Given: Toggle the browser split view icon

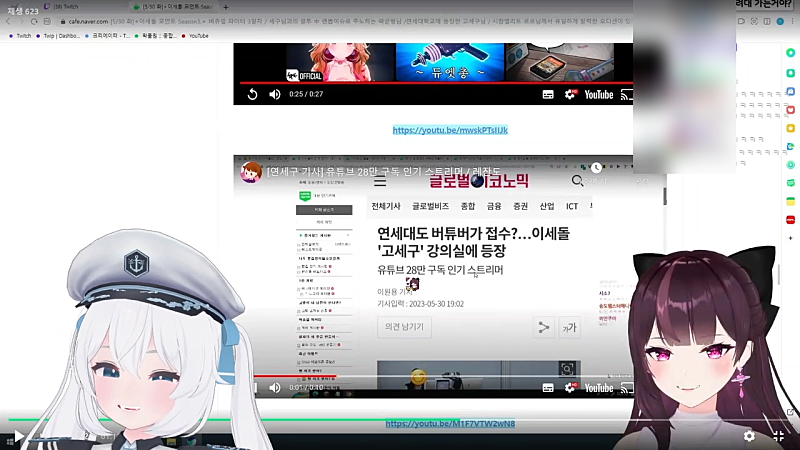Looking at the screenshot, I should pyautogui.click(x=767, y=21).
